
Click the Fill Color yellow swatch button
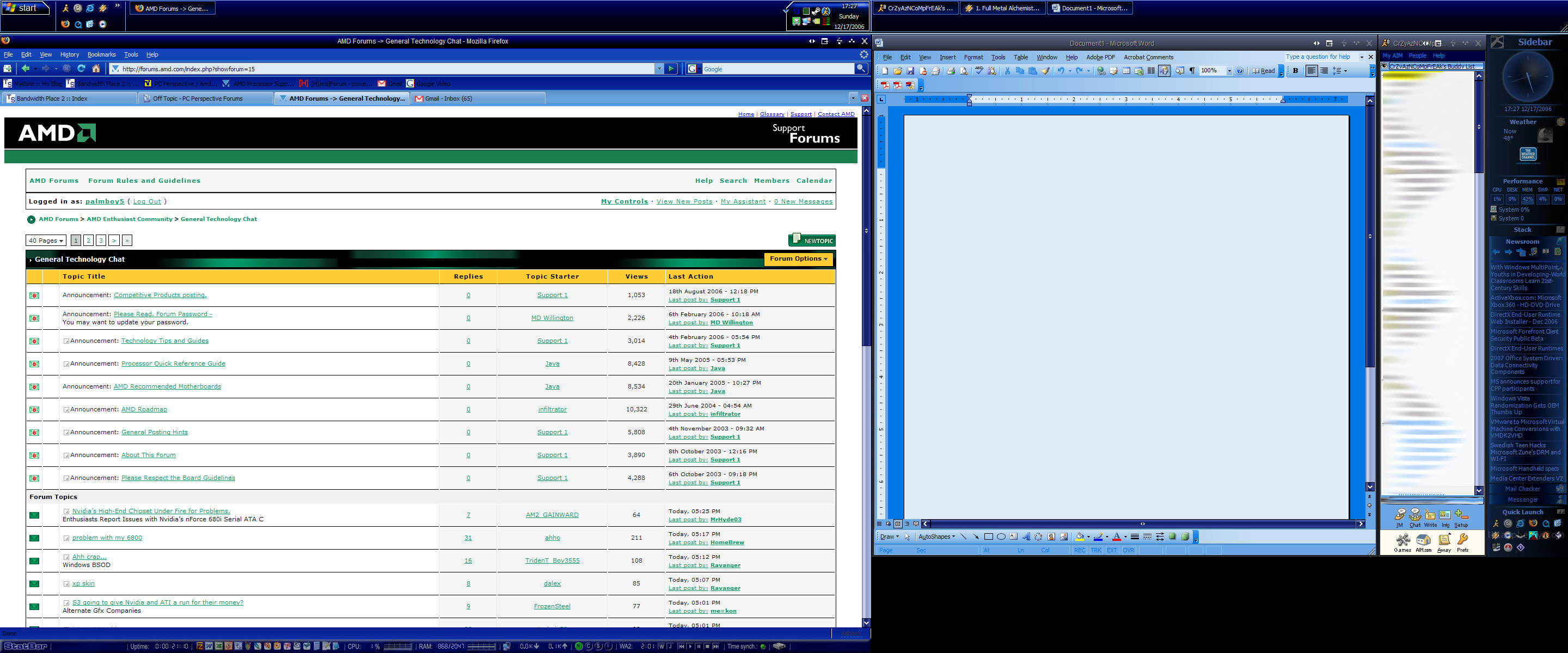1079,537
